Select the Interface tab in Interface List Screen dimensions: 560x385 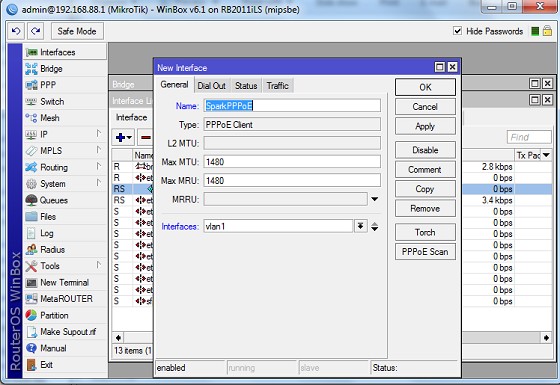(131, 118)
